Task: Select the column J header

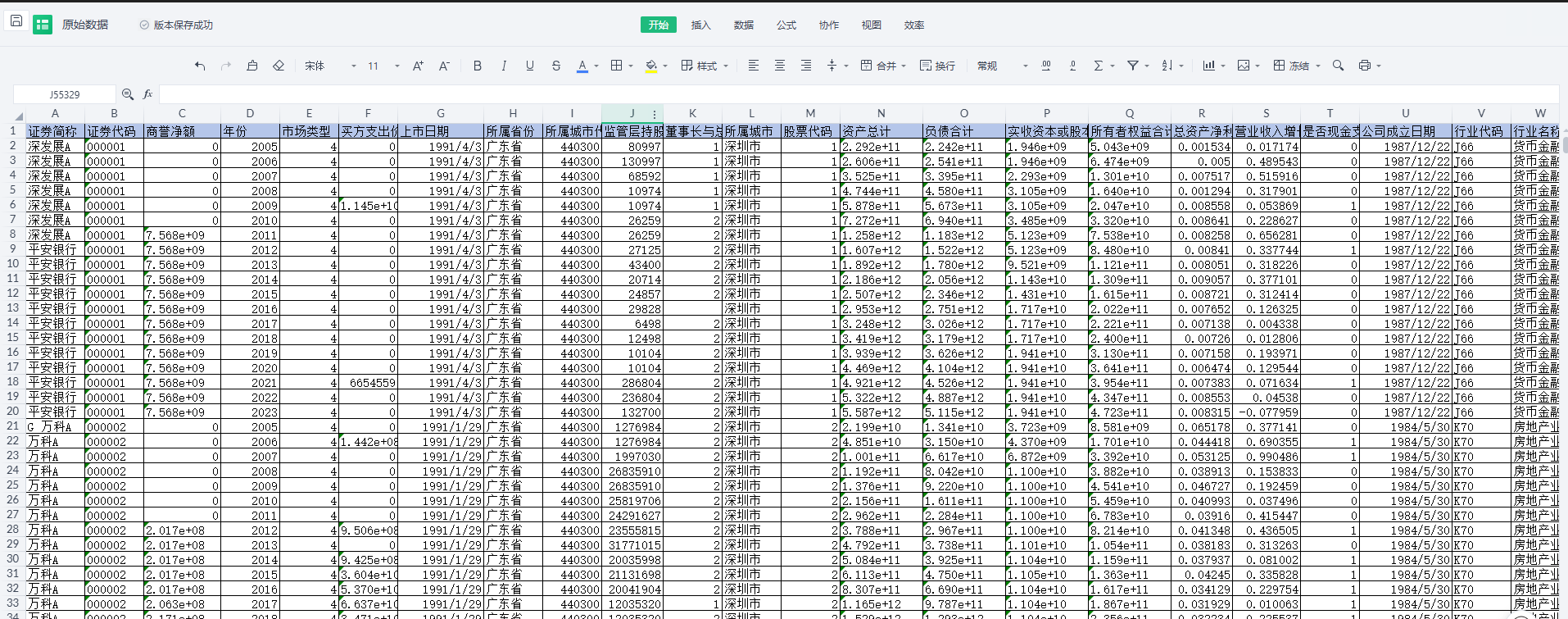Action: click(x=632, y=114)
